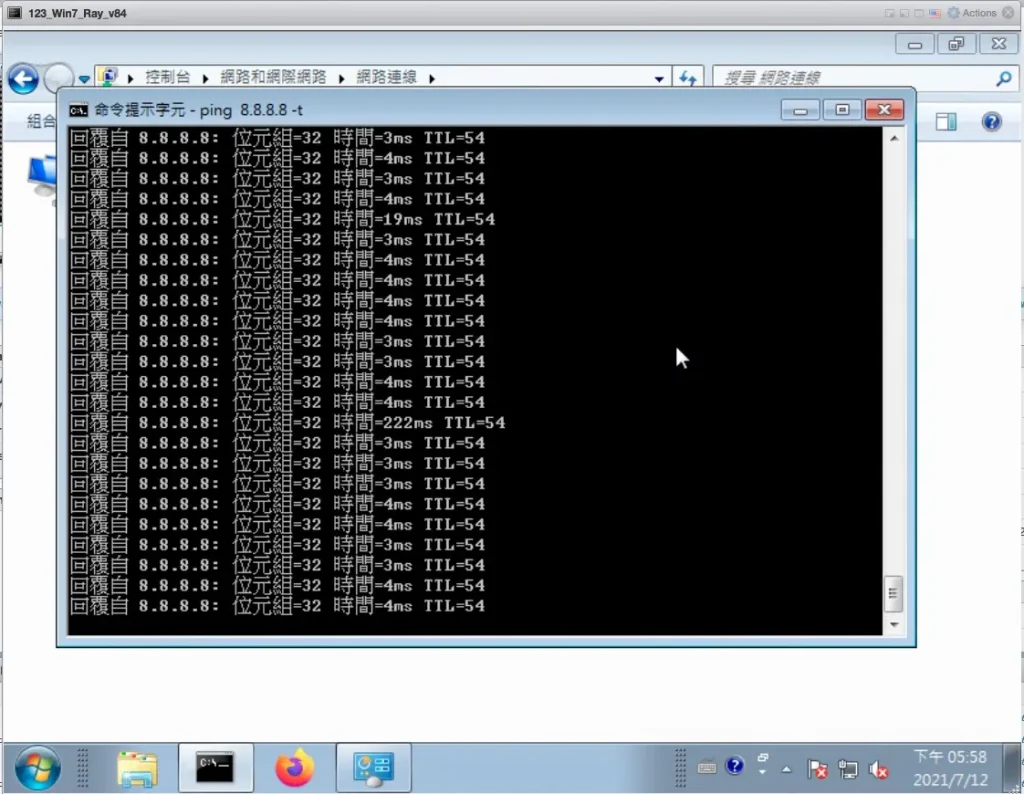This screenshot has width=1024, height=794.
Task: Click the Windows Start orb
Action: click(38, 768)
